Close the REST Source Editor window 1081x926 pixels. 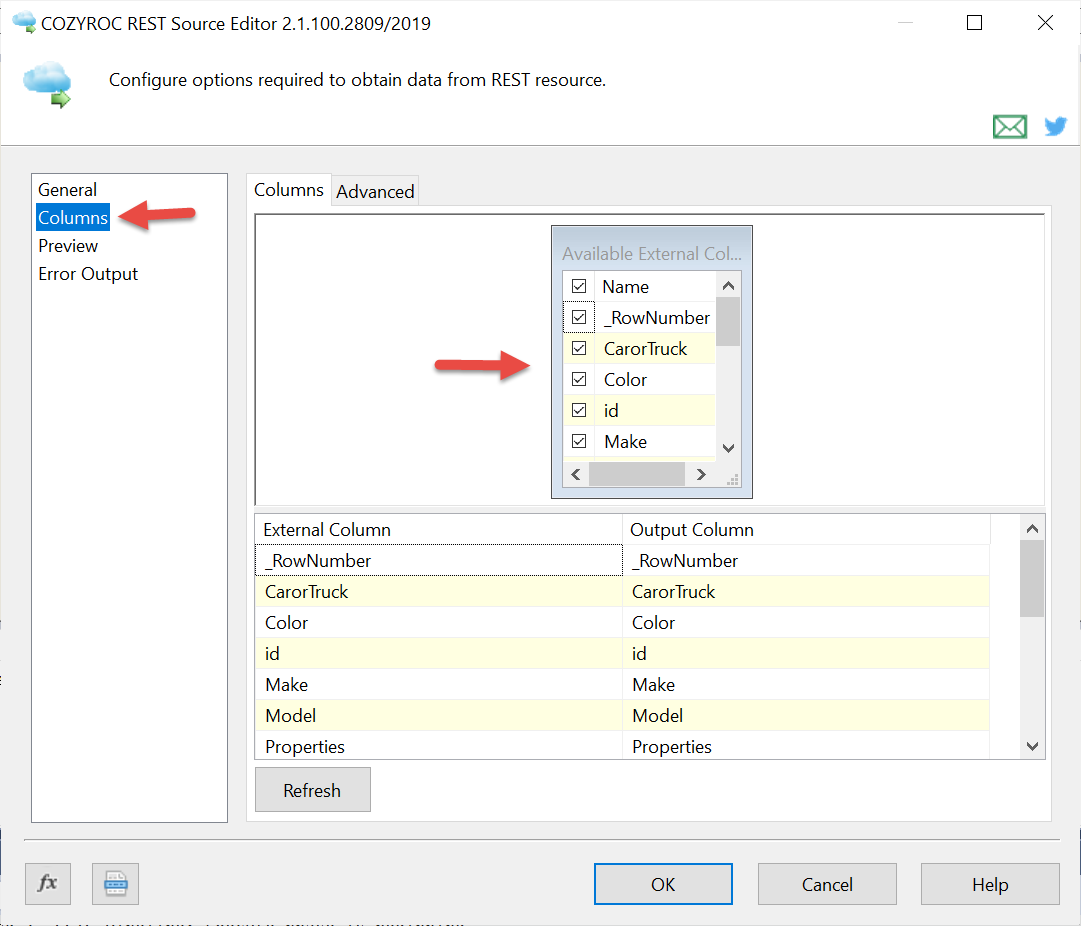[1045, 23]
